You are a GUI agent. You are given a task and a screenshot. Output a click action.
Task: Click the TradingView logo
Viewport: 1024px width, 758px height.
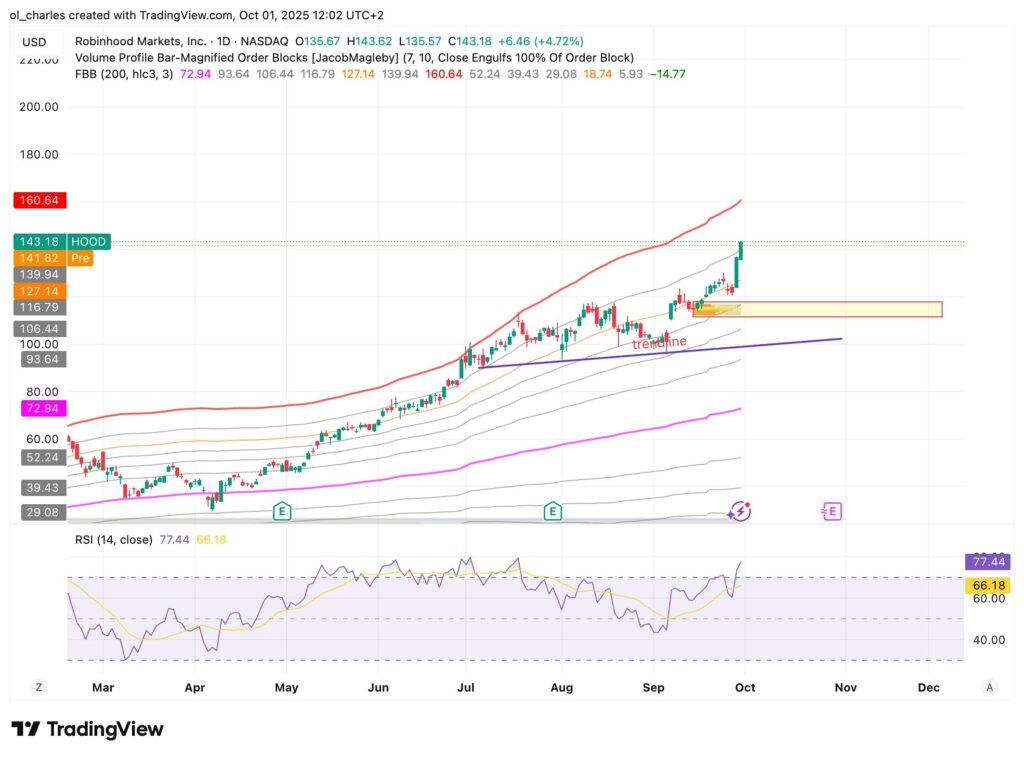(88, 729)
